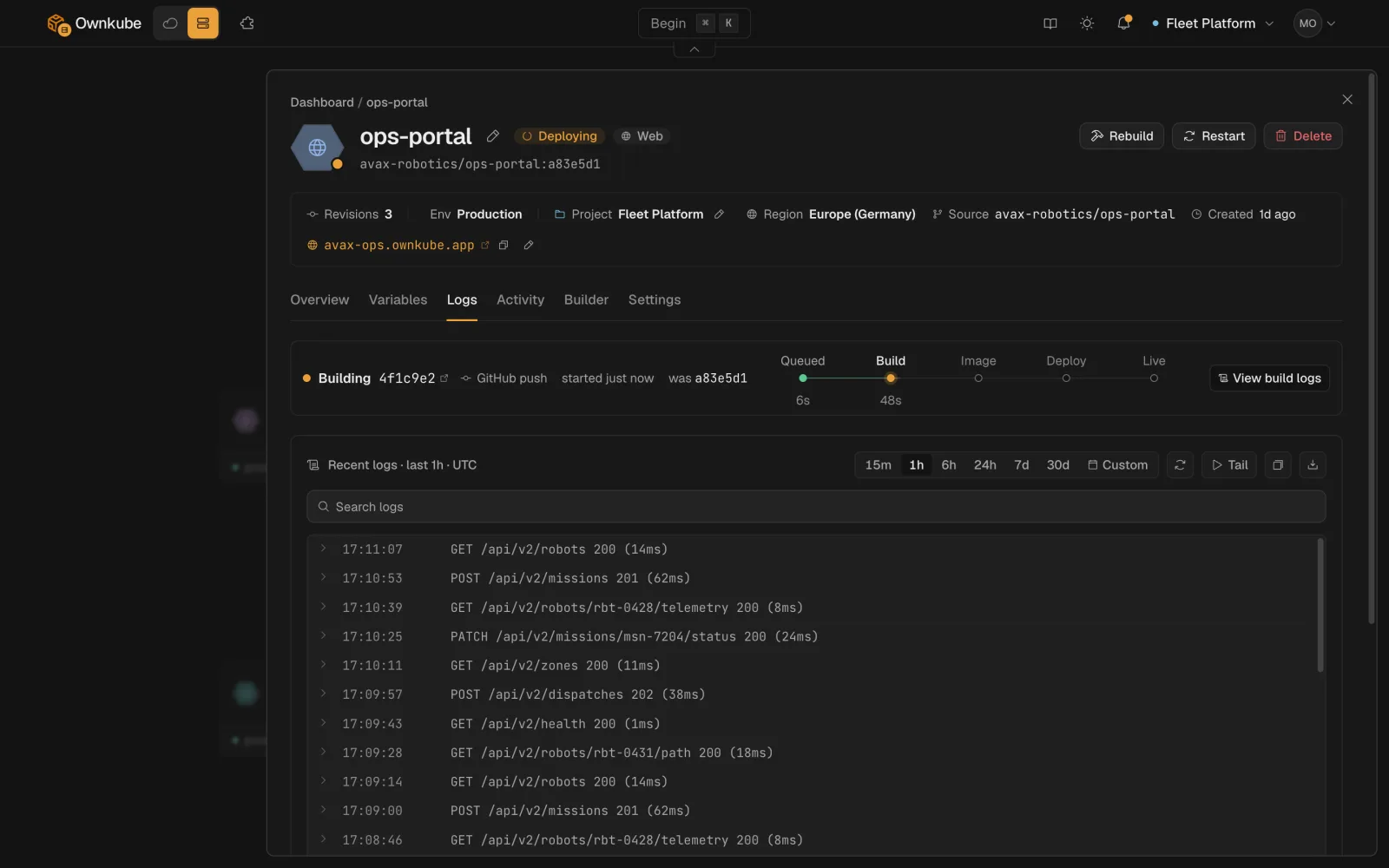Click the Restart button
Viewport: 1389px width, 868px height.
1214,136
